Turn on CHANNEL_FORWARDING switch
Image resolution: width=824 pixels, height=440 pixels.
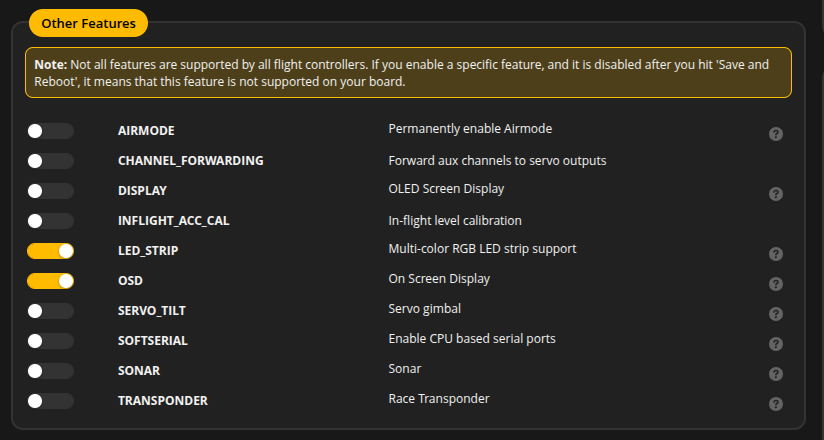[x=50, y=161]
